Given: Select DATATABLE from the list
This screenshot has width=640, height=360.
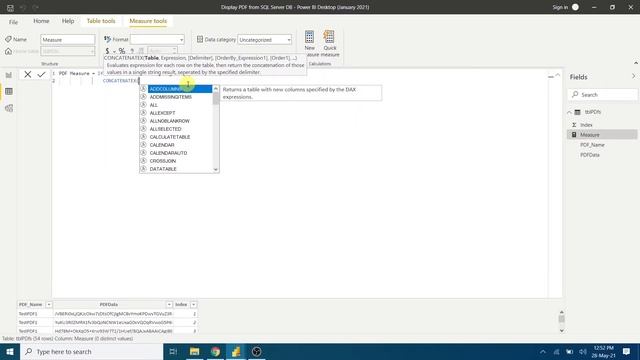Looking at the screenshot, I should coord(176,169).
